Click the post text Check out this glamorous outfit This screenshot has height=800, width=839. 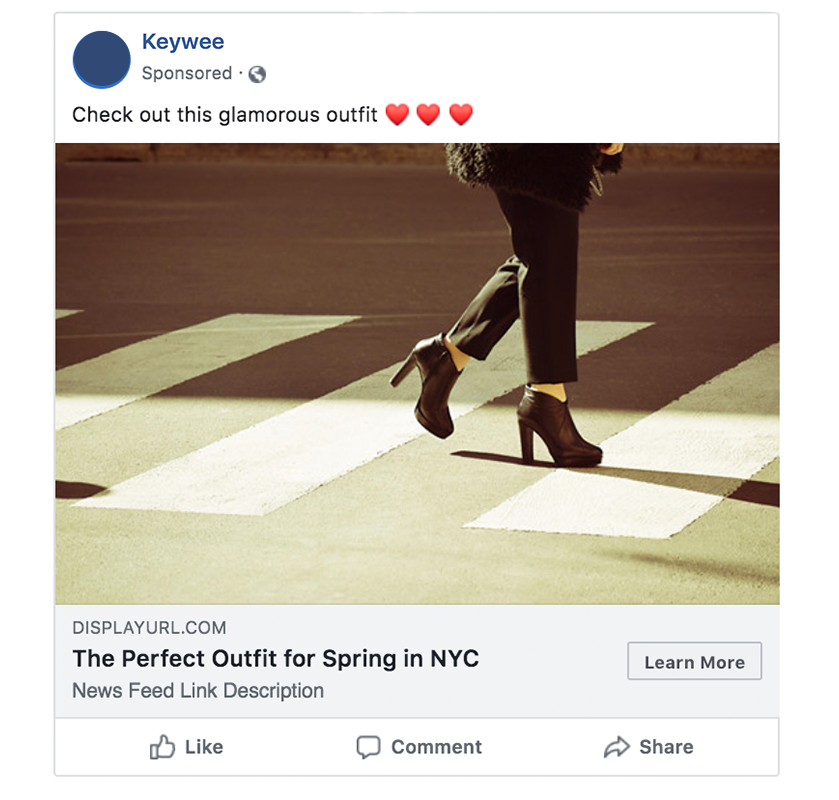click(x=225, y=115)
